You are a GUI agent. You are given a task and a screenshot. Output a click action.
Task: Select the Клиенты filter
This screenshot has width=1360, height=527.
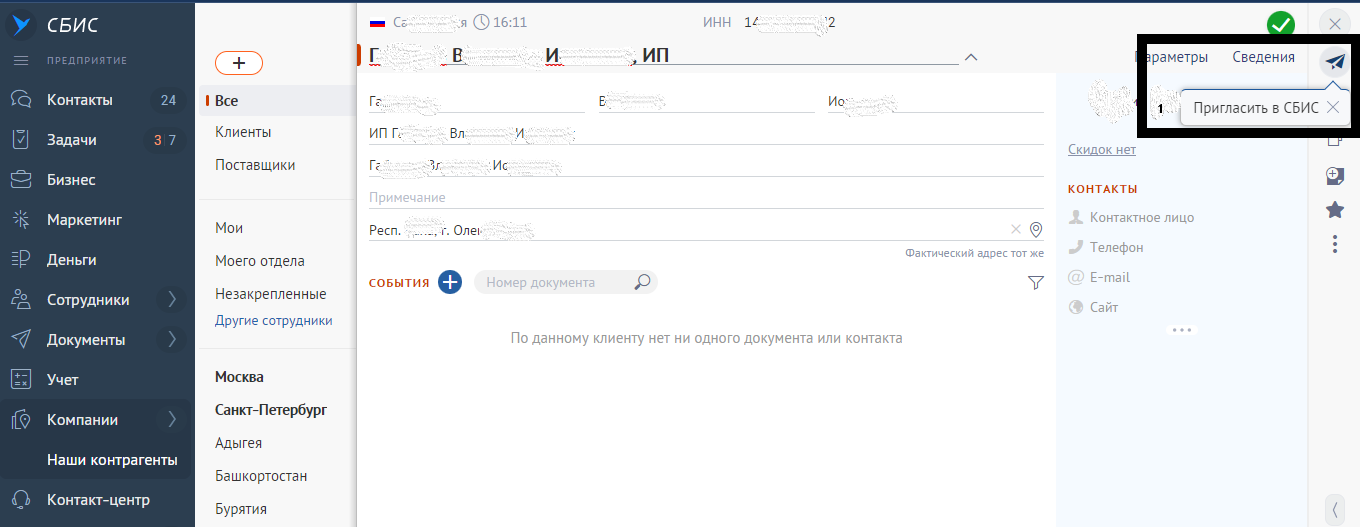click(243, 132)
